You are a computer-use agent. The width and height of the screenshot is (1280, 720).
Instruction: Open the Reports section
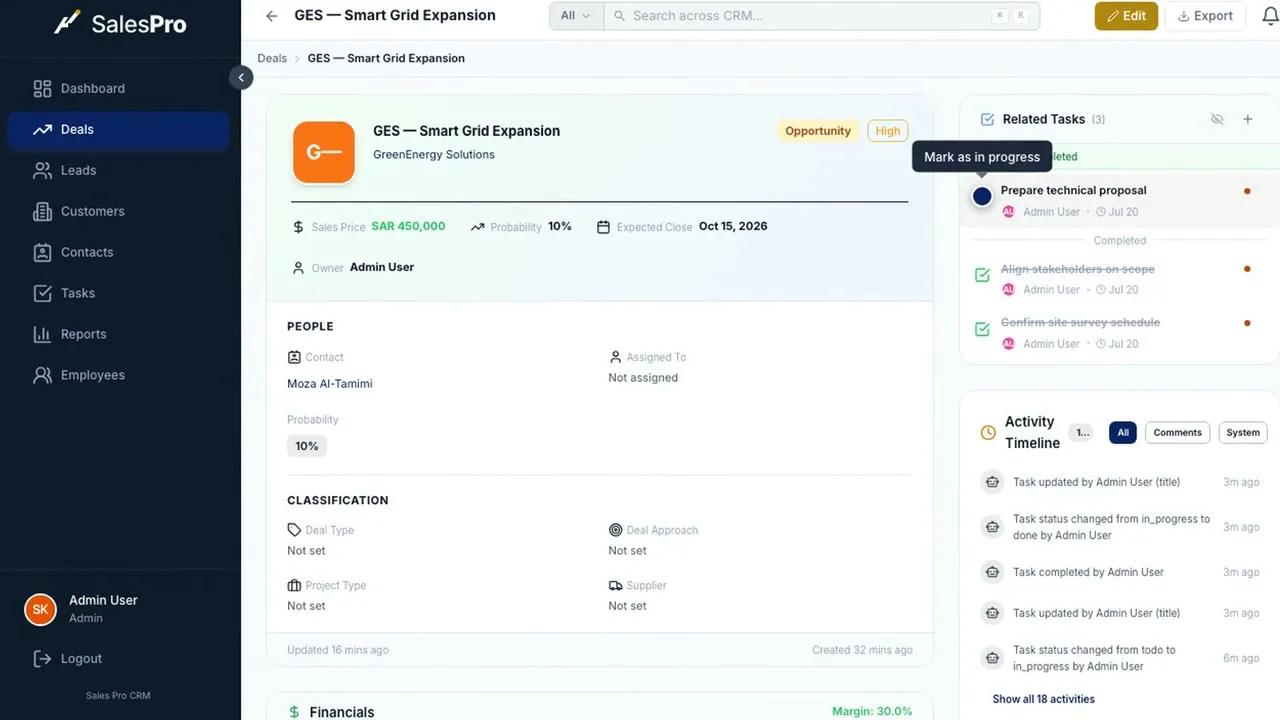point(119,334)
